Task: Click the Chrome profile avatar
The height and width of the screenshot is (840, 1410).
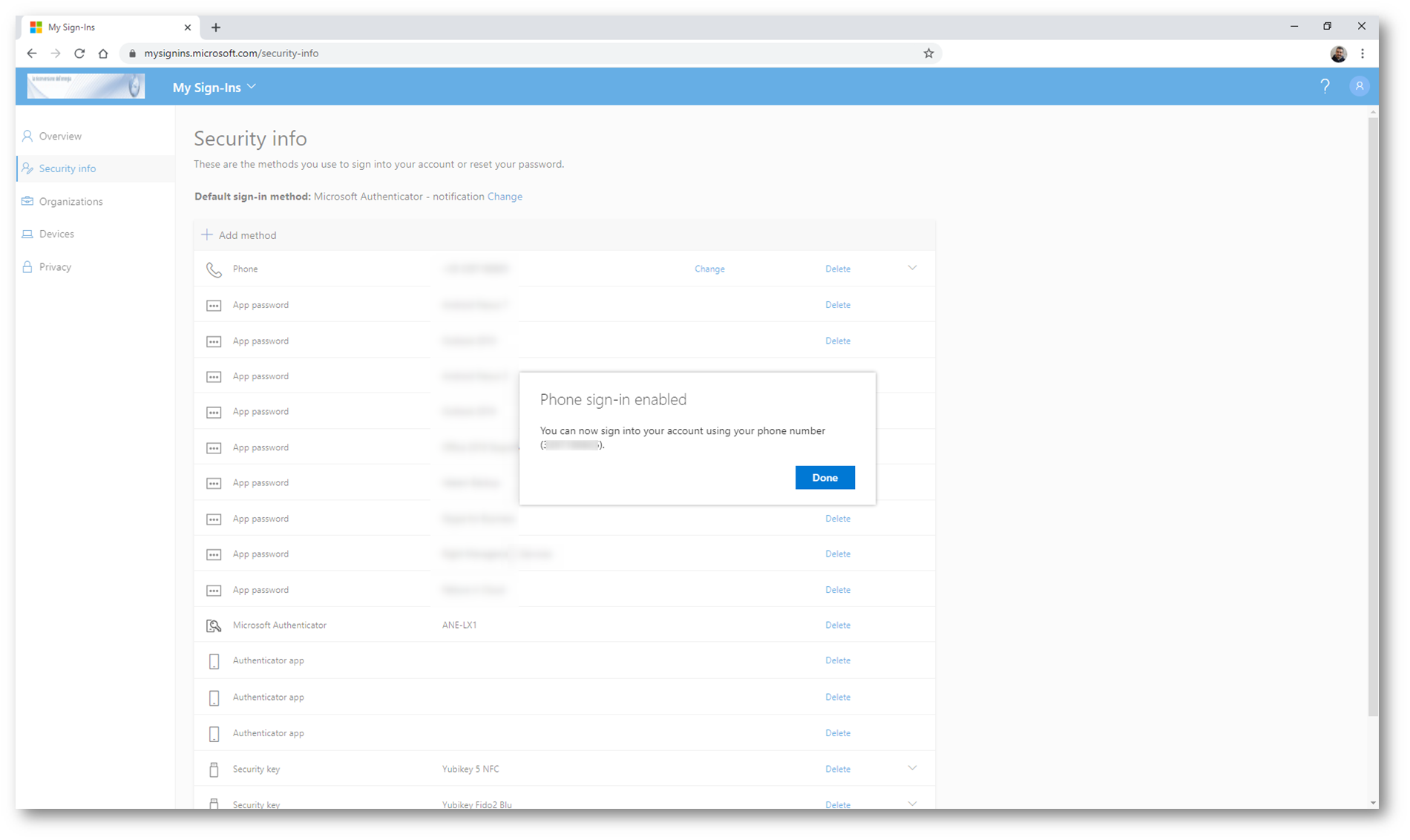Action: point(1339,53)
